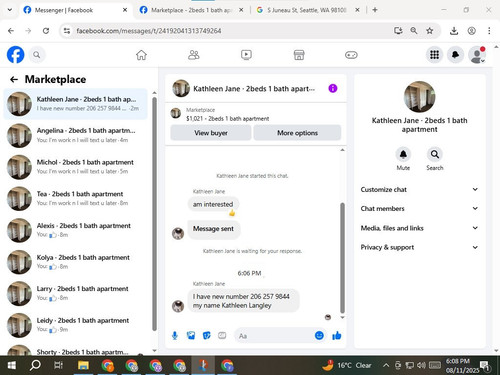Go to the Home feed icon
This screenshot has width=500, height=375.
141,55
